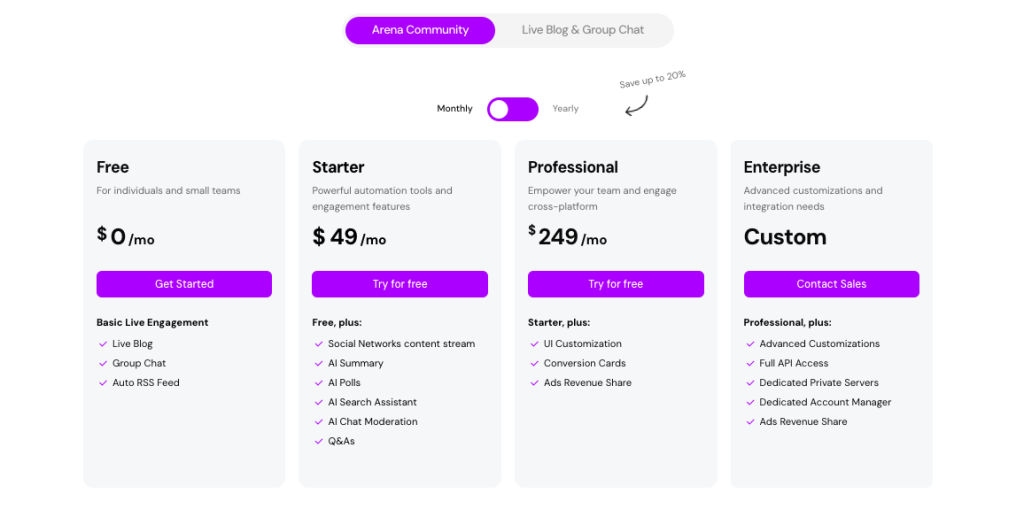The image size is (1024, 517).
Task: Click checkmark icon beside Q&As feature
Action: tap(319, 442)
